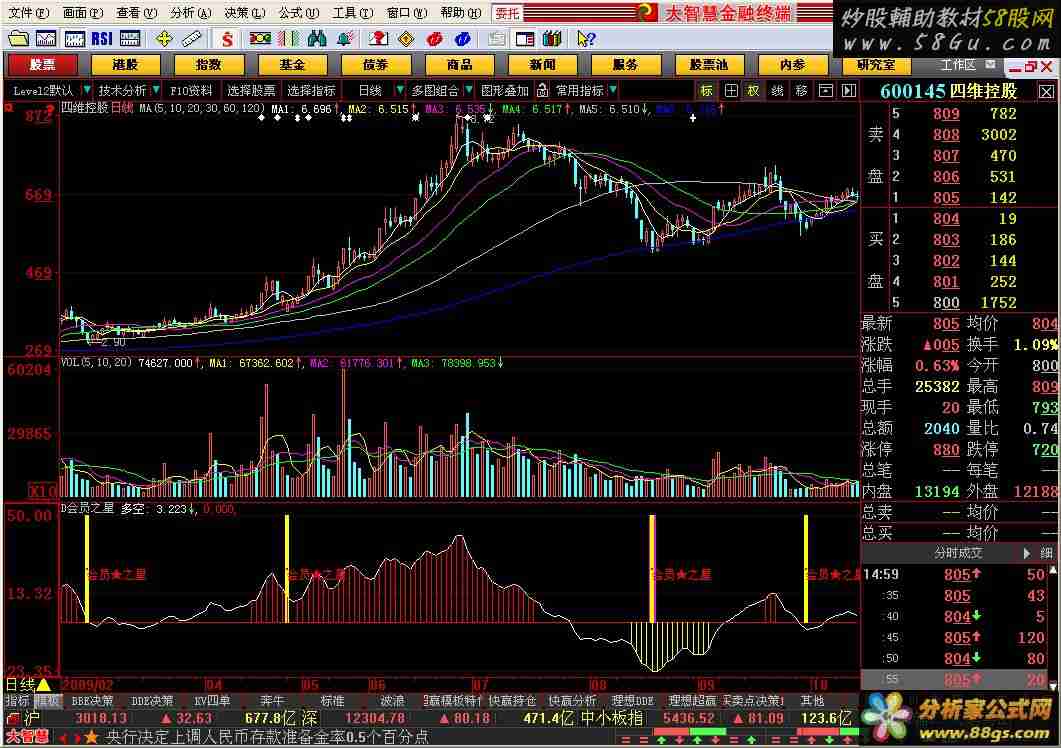Image resolution: width=1061 pixels, height=748 pixels.
Task: Toggle the 权 rights adjustment button
Action: pos(754,90)
